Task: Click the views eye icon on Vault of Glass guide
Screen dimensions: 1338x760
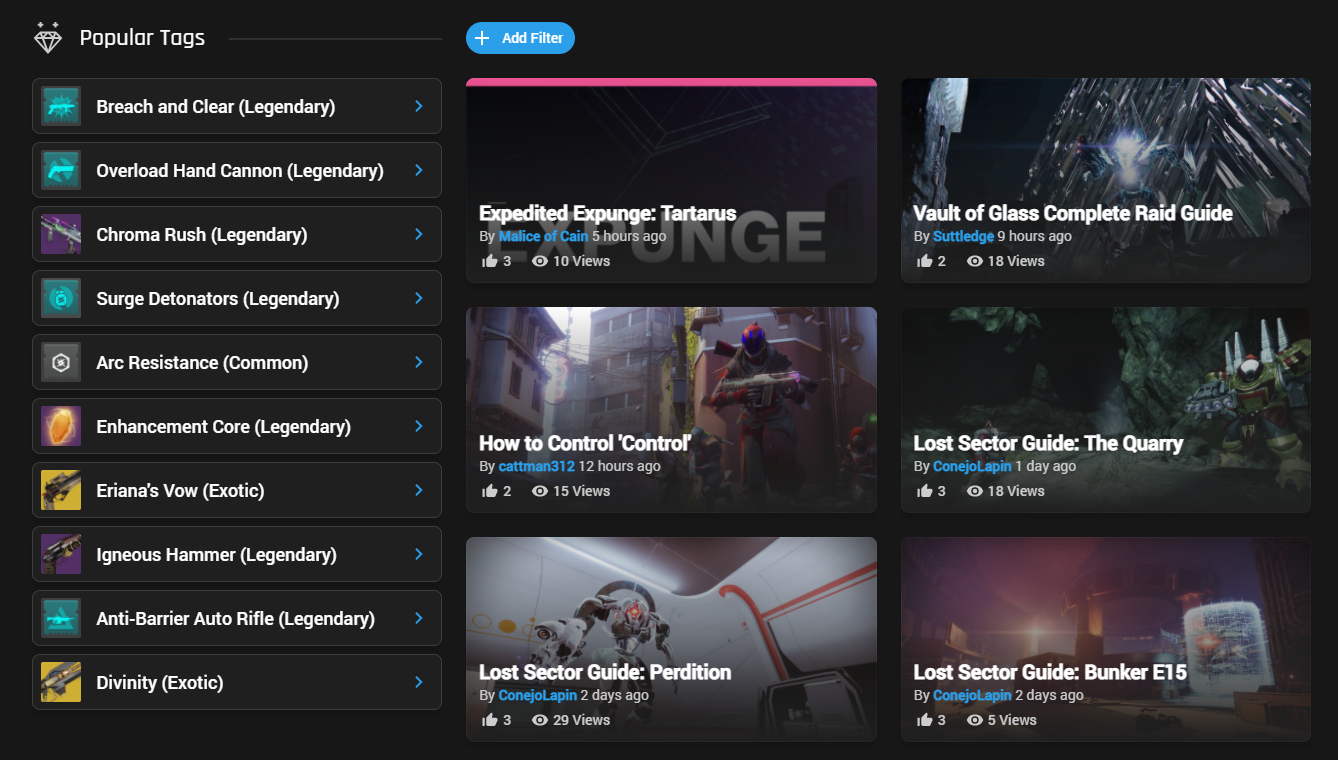Action: click(x=975, y=261)
